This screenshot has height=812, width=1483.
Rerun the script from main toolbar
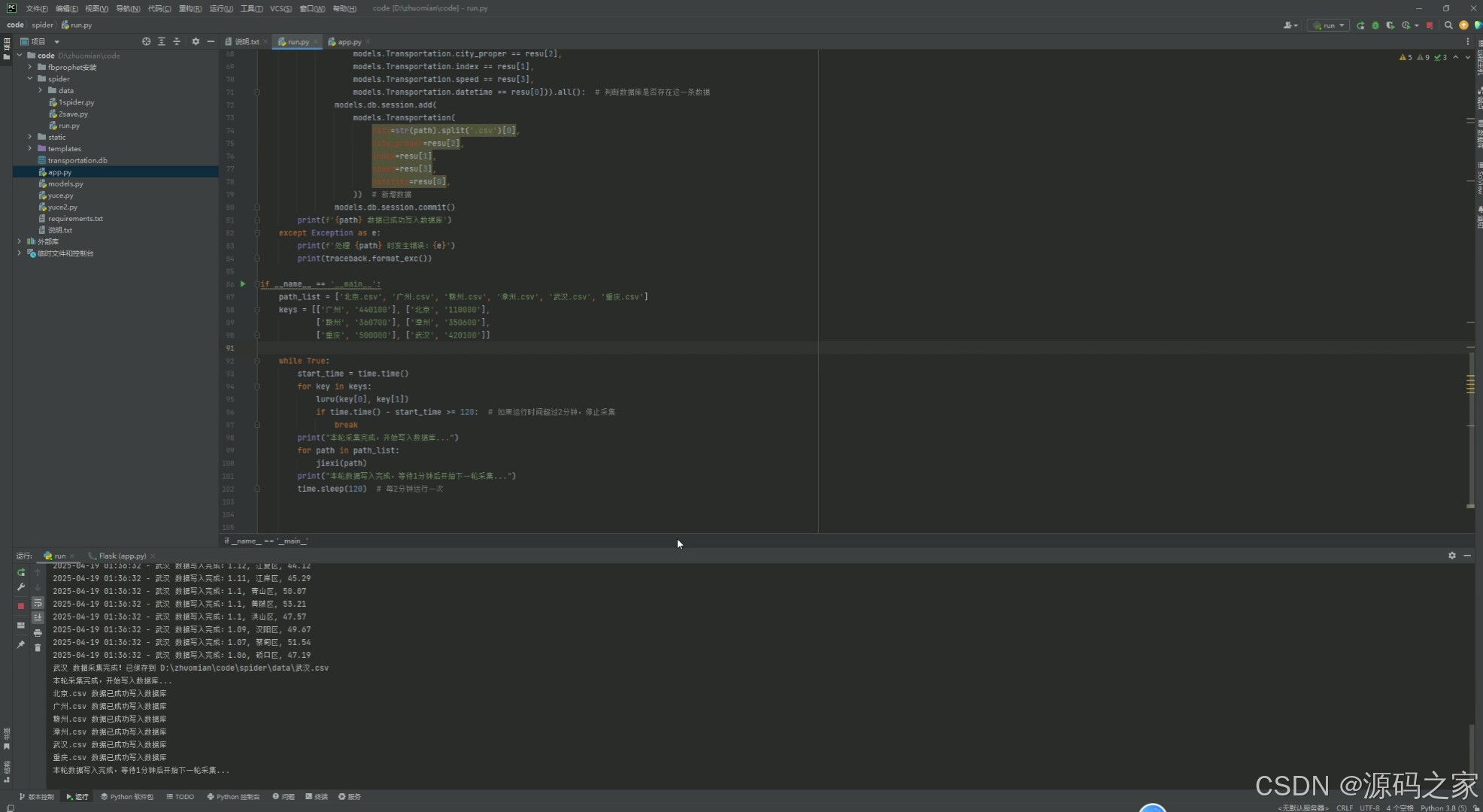tap(1360, 26)
